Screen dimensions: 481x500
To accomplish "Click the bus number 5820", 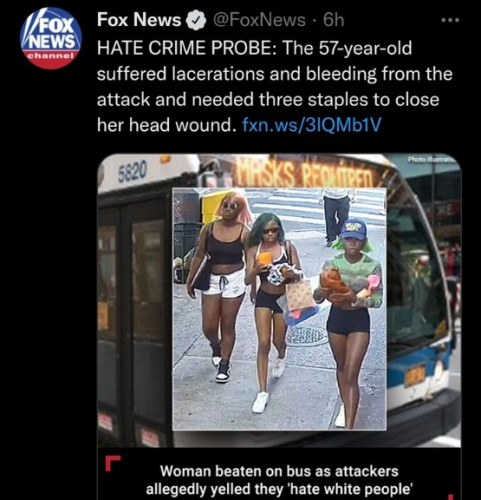I will tap(132, 171).
